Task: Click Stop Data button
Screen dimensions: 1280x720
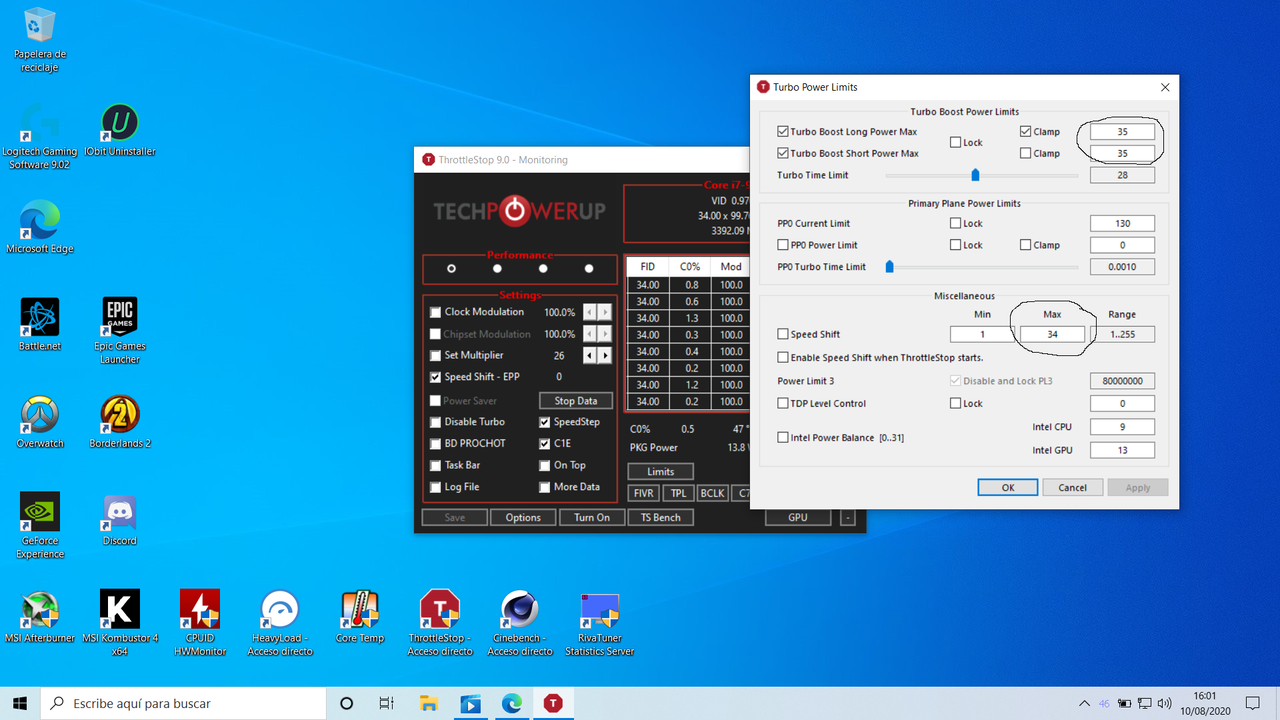Action: 576,400
